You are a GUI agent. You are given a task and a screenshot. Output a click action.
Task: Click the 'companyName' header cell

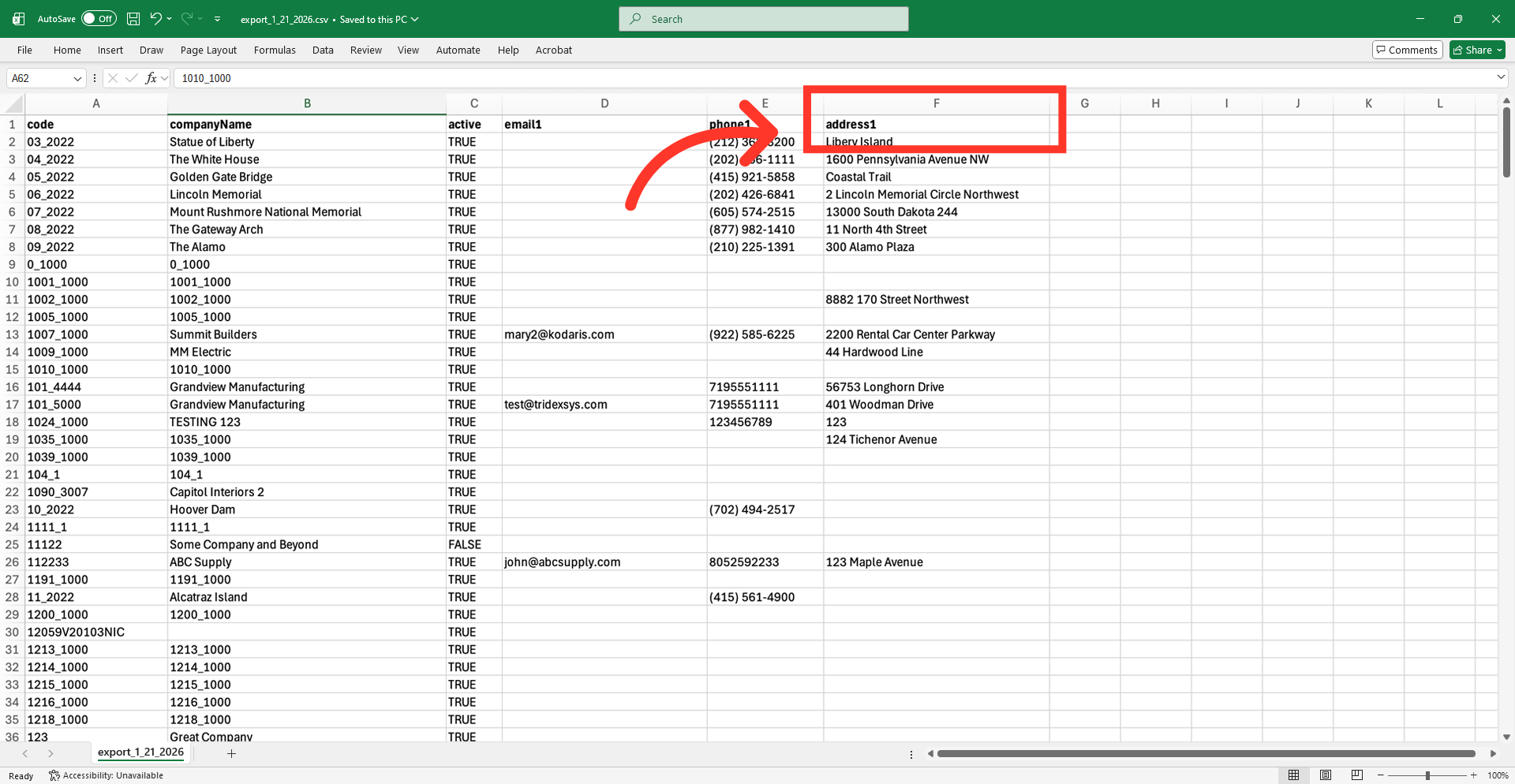pyautogui.click(x=307, y=125)
